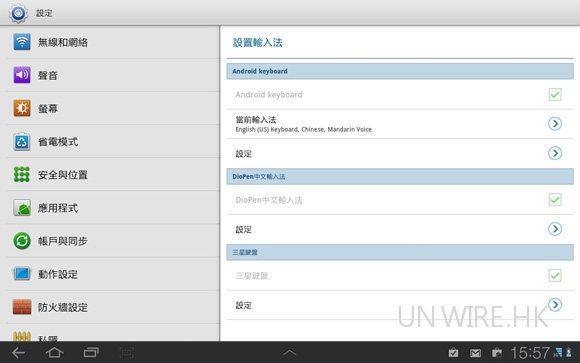The image size is (580, 363).
Task: Open the Wi-Fi icon for 無線和網絡
Action: [22, 42]
